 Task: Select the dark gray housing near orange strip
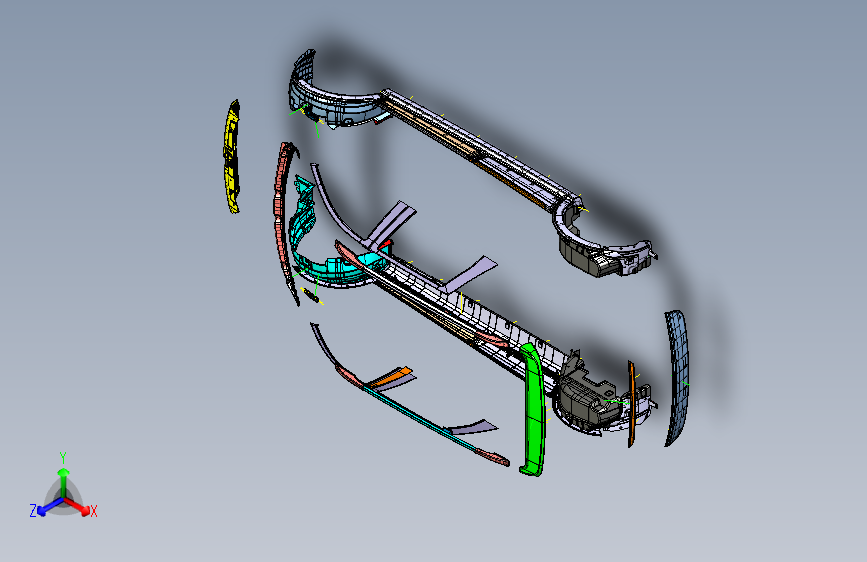pos(585,400)
